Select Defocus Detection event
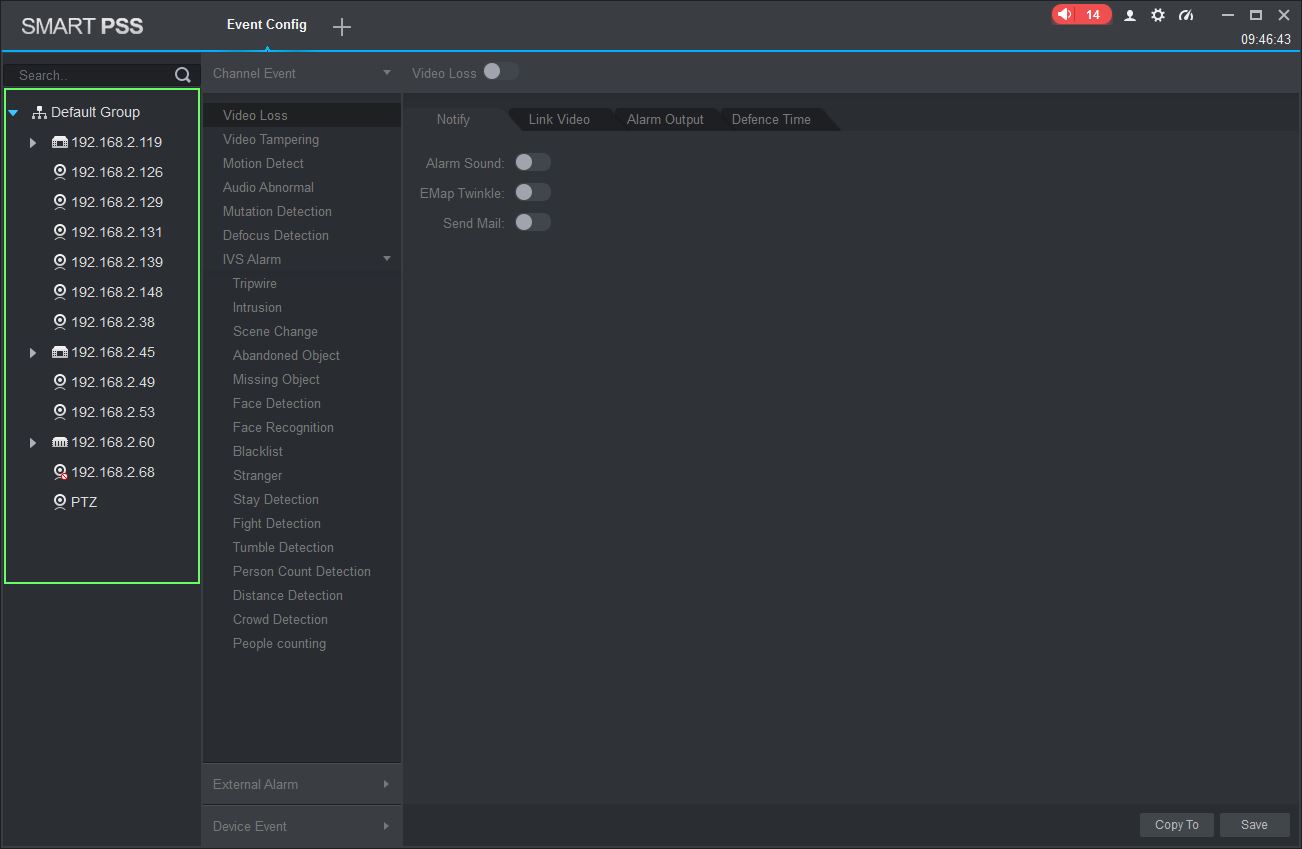The width and height of the screenshot is (1302, 849). point(301,235)
